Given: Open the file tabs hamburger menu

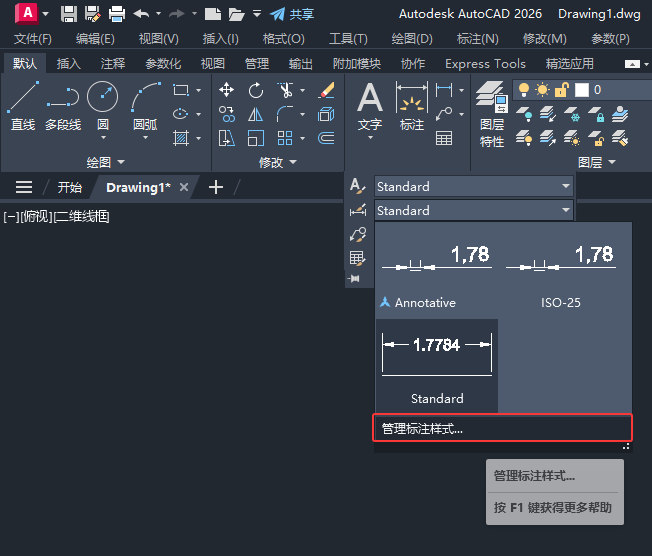Looking at the screenshot, I should click(x=24, y=187).
